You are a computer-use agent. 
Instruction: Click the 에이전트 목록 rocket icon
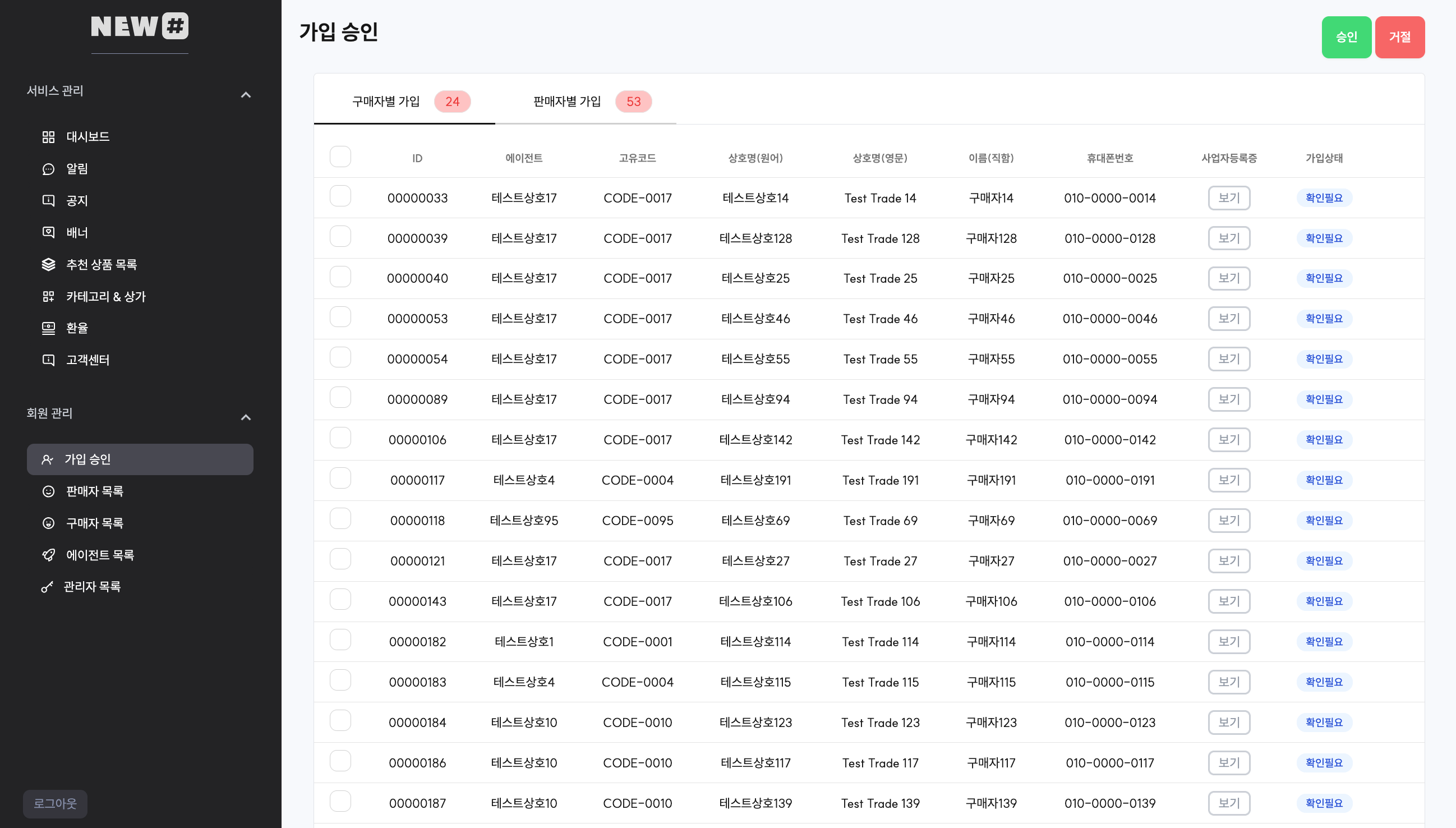[x=48, y=555]
